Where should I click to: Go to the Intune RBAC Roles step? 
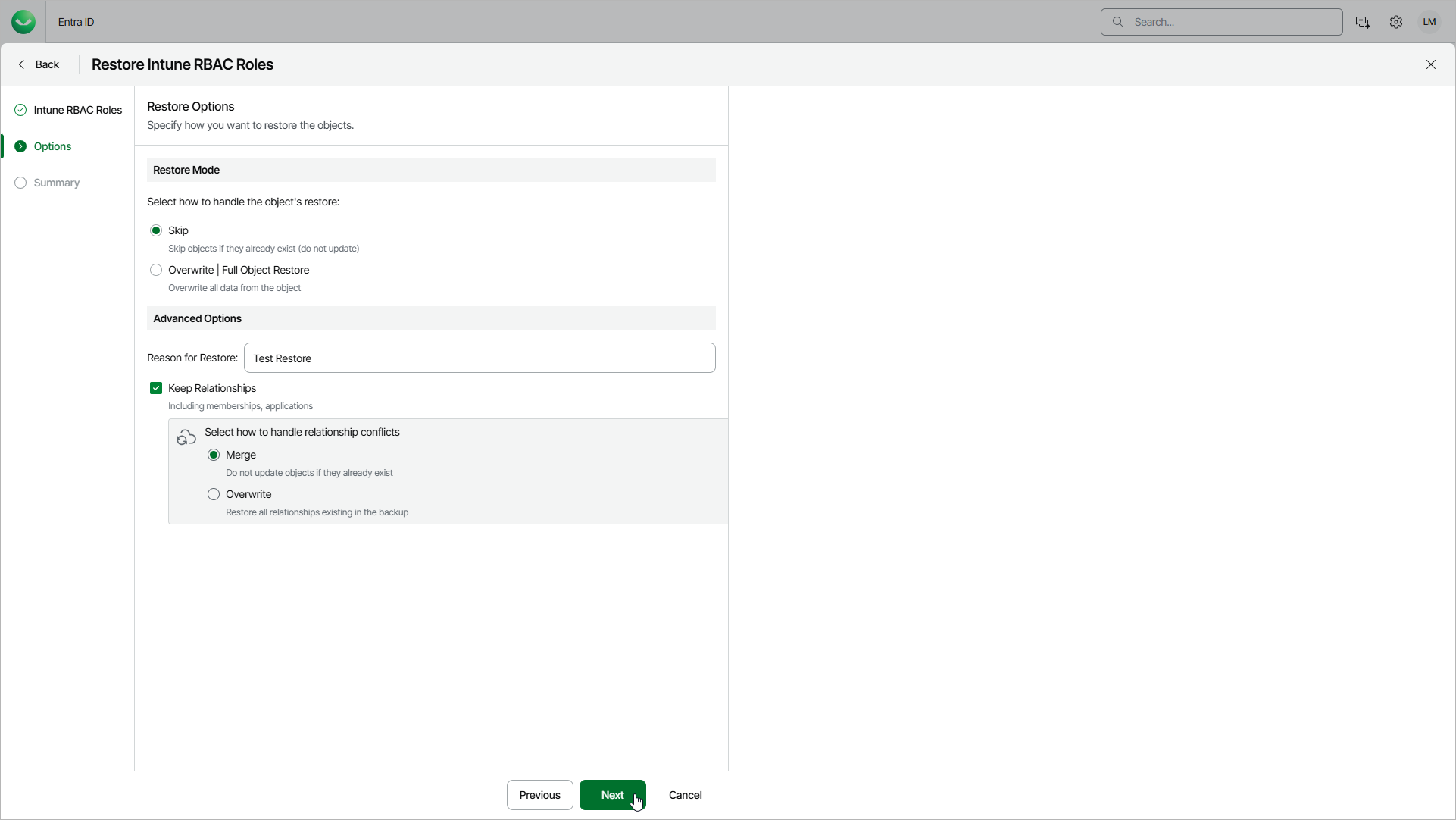click(x=68, y=110)
